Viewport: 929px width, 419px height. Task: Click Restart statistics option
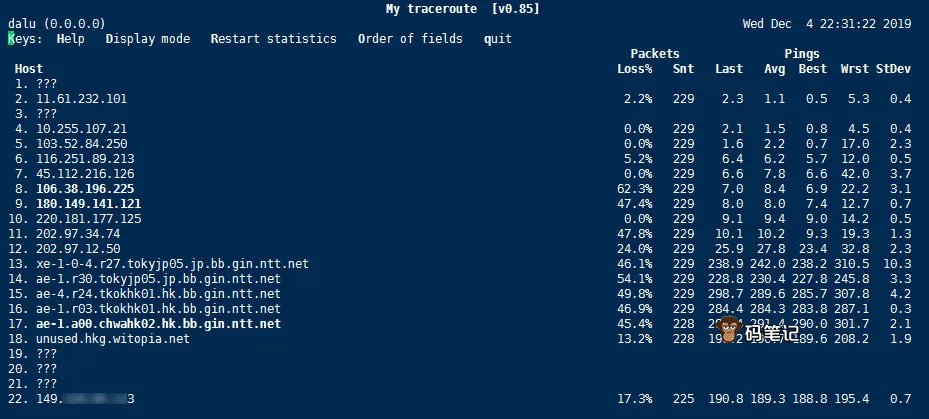pyautogui.click(x=273, y=38)
